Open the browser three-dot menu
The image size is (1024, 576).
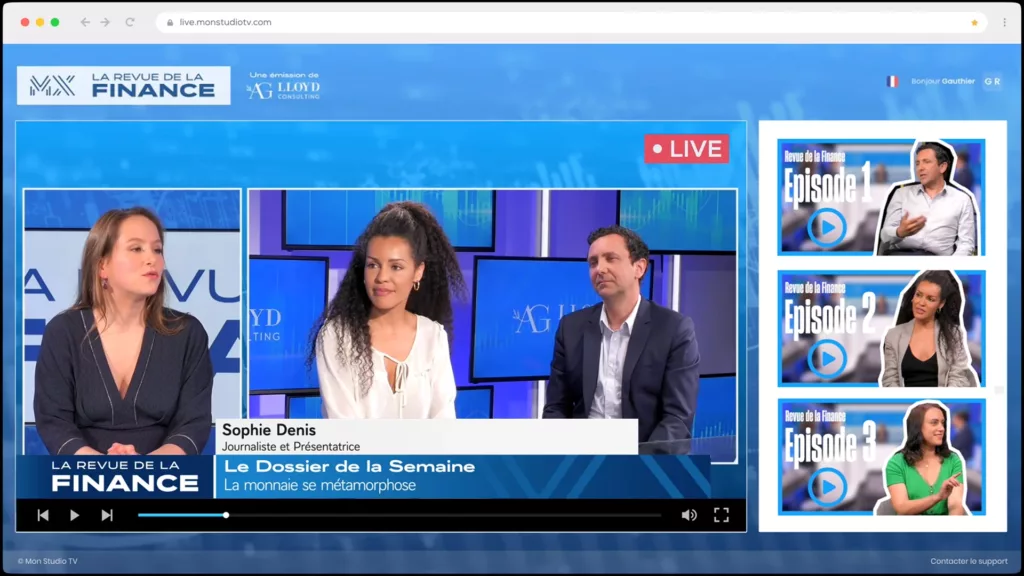(x=1004, y=22)
